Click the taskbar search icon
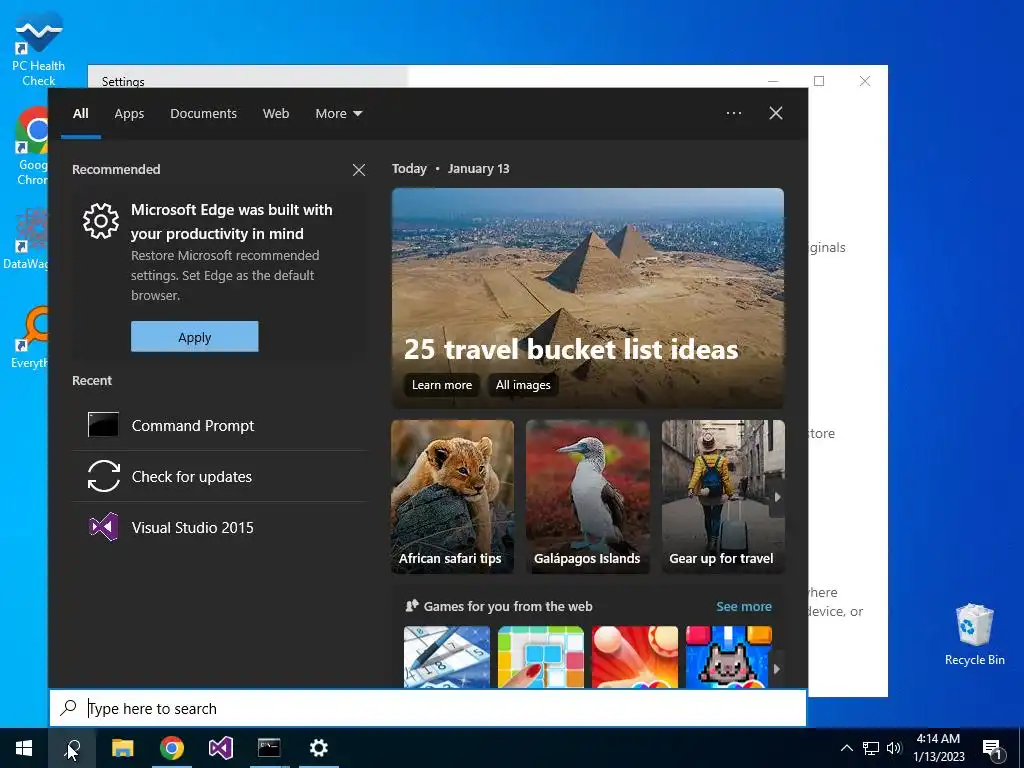 [72, 748]
